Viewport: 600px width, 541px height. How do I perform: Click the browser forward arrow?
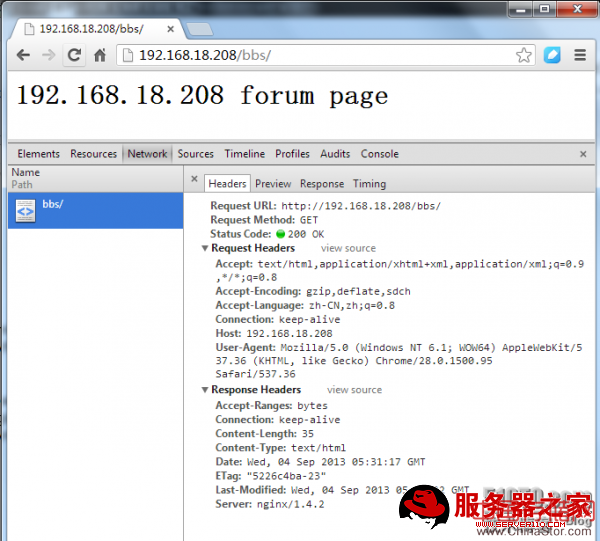point(48,56)
